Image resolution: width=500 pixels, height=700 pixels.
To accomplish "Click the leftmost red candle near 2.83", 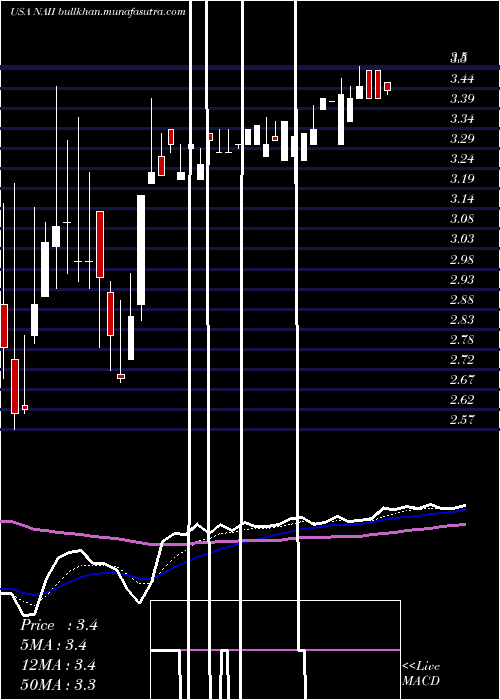I will [x=4, y=326].
